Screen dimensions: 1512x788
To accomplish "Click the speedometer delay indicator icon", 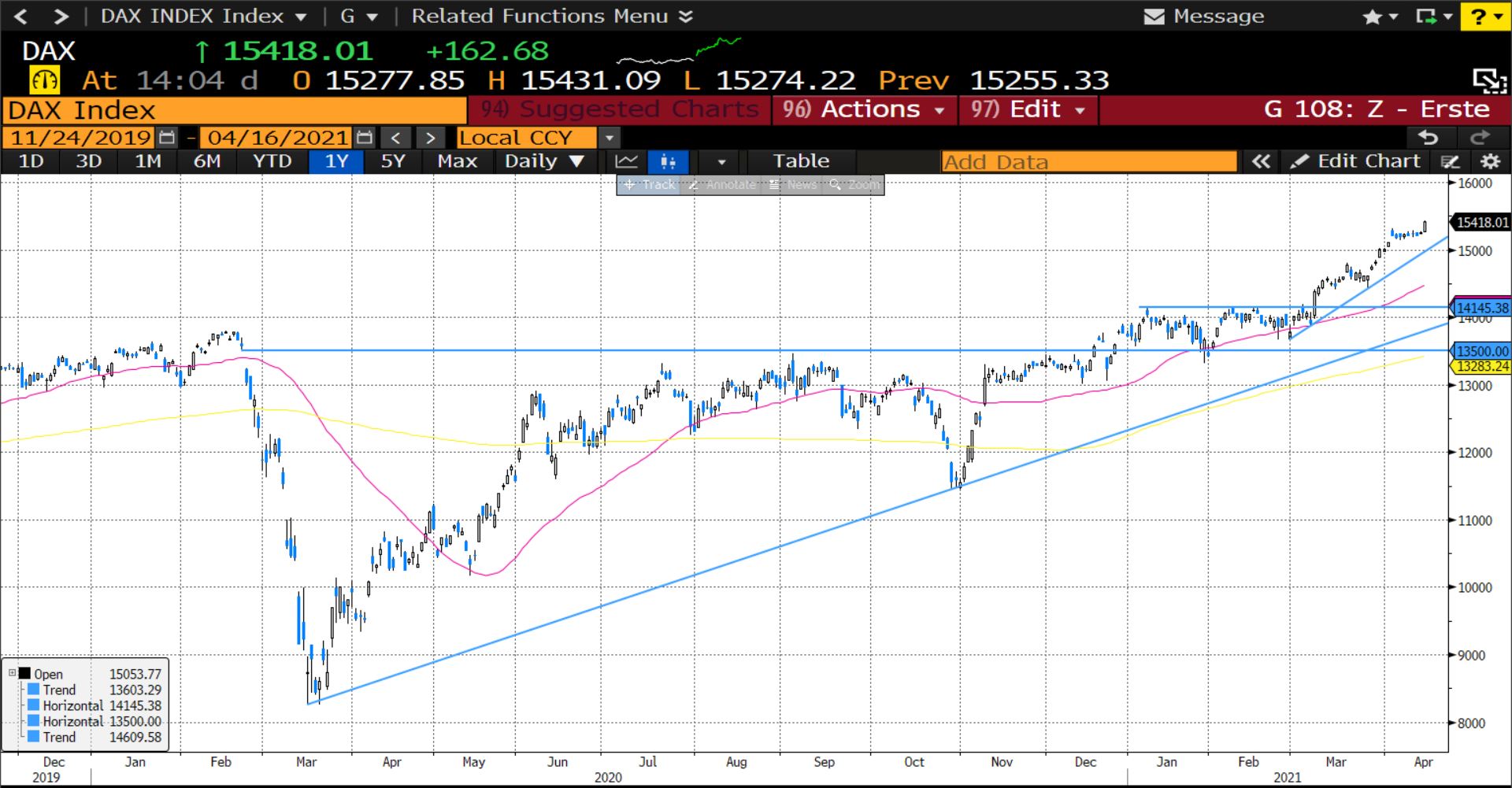I will [44, 80].
